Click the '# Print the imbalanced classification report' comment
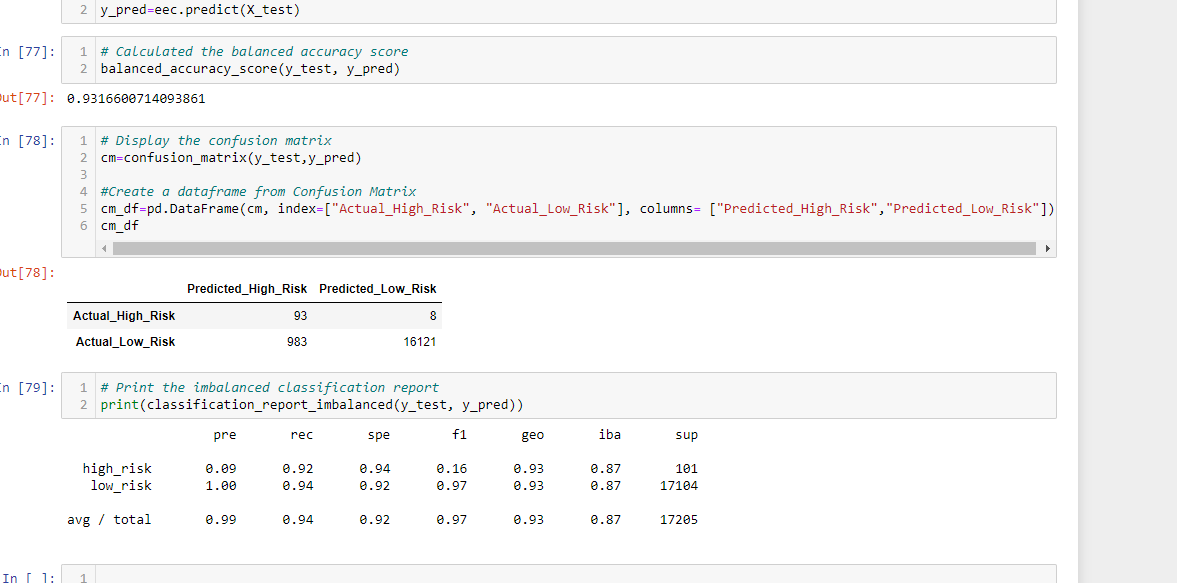Screen dimensions: 1177x583 269,388
